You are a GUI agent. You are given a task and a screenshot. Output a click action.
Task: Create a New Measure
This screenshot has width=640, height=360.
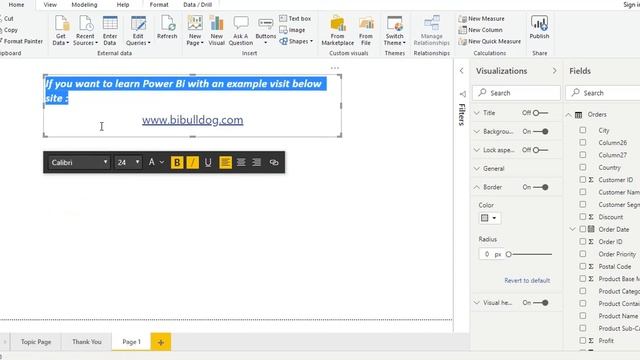[482, 18]
